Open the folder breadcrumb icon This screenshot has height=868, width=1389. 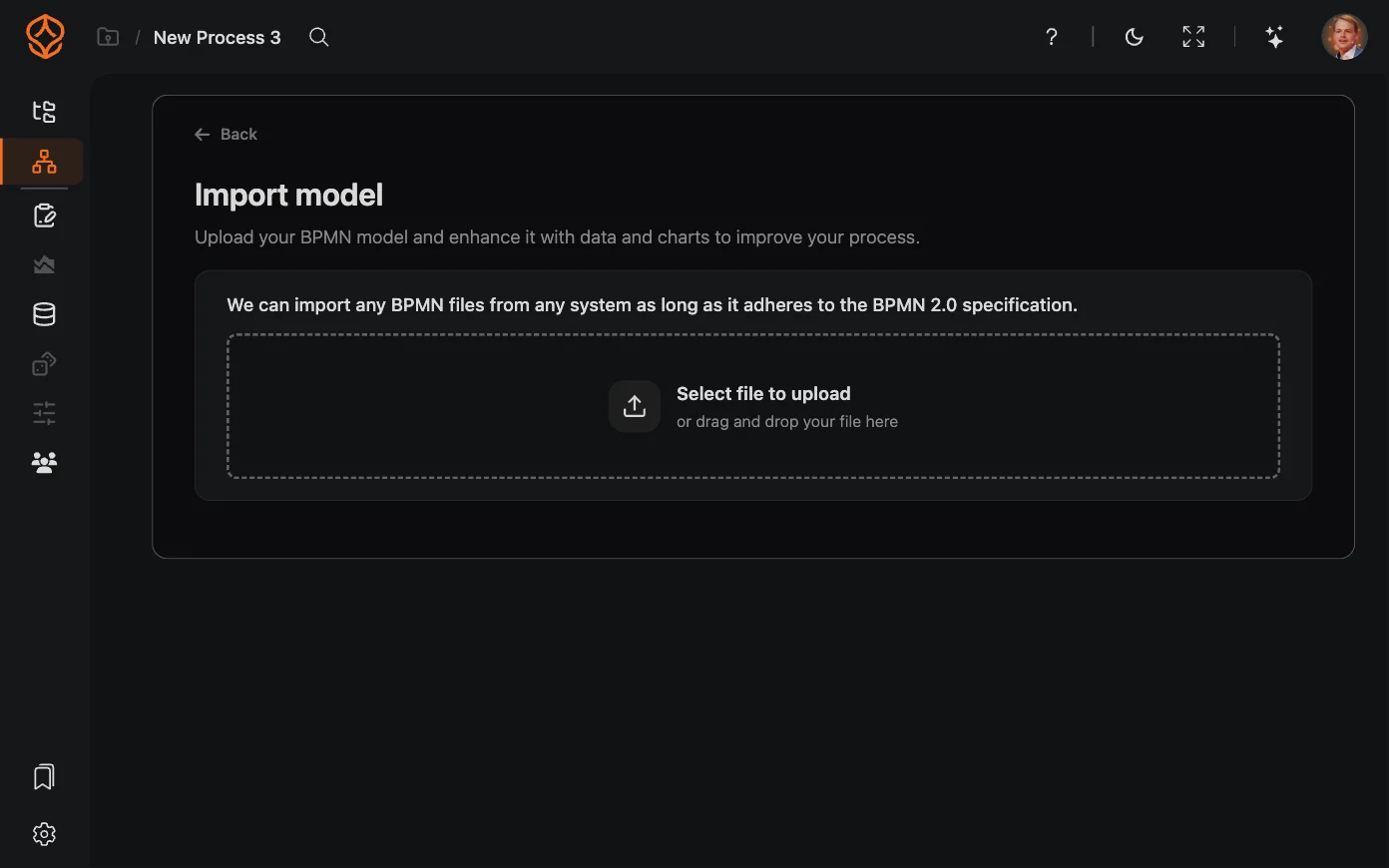click(108, 37)
